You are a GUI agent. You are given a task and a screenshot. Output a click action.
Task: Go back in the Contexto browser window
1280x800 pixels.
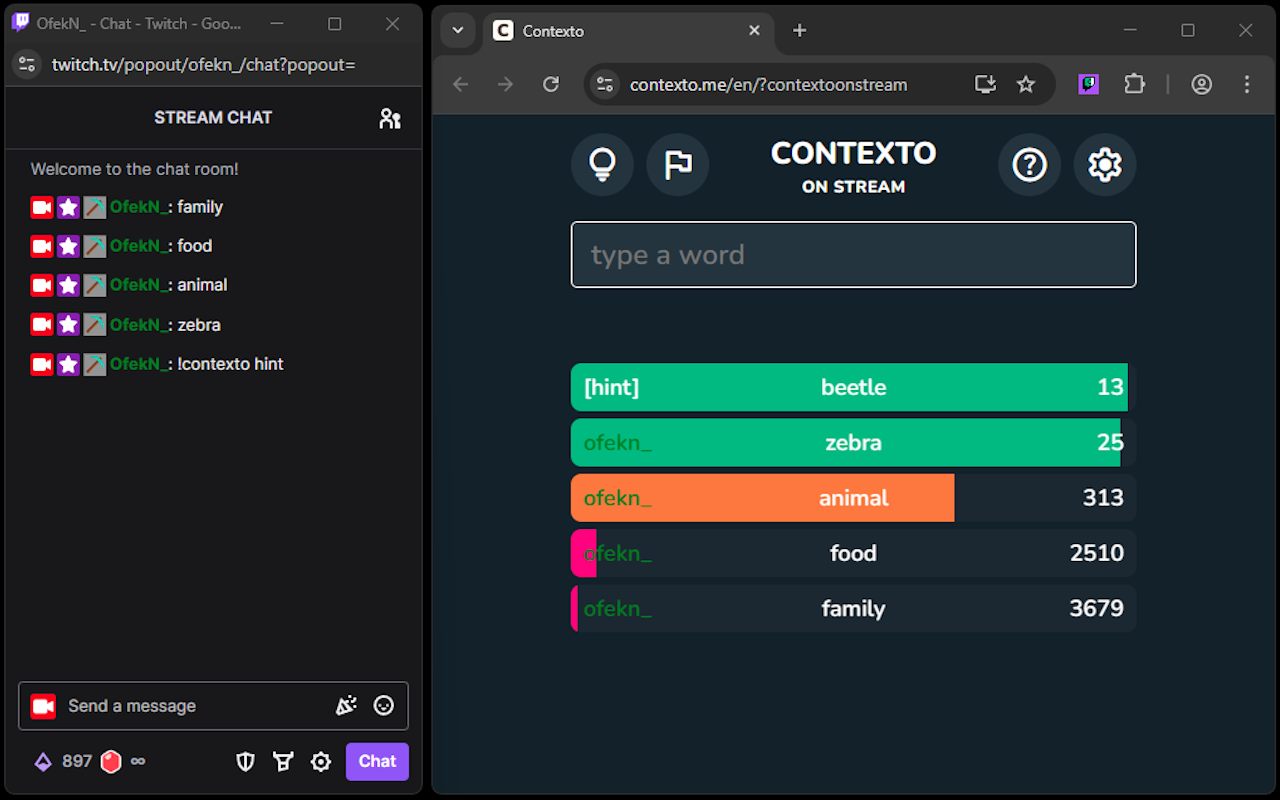(x=461, y=85)
